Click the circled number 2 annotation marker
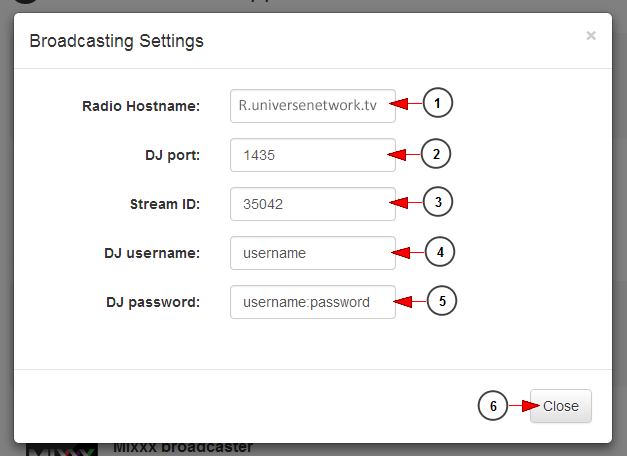The image size is (627, 456). [436, 154]
